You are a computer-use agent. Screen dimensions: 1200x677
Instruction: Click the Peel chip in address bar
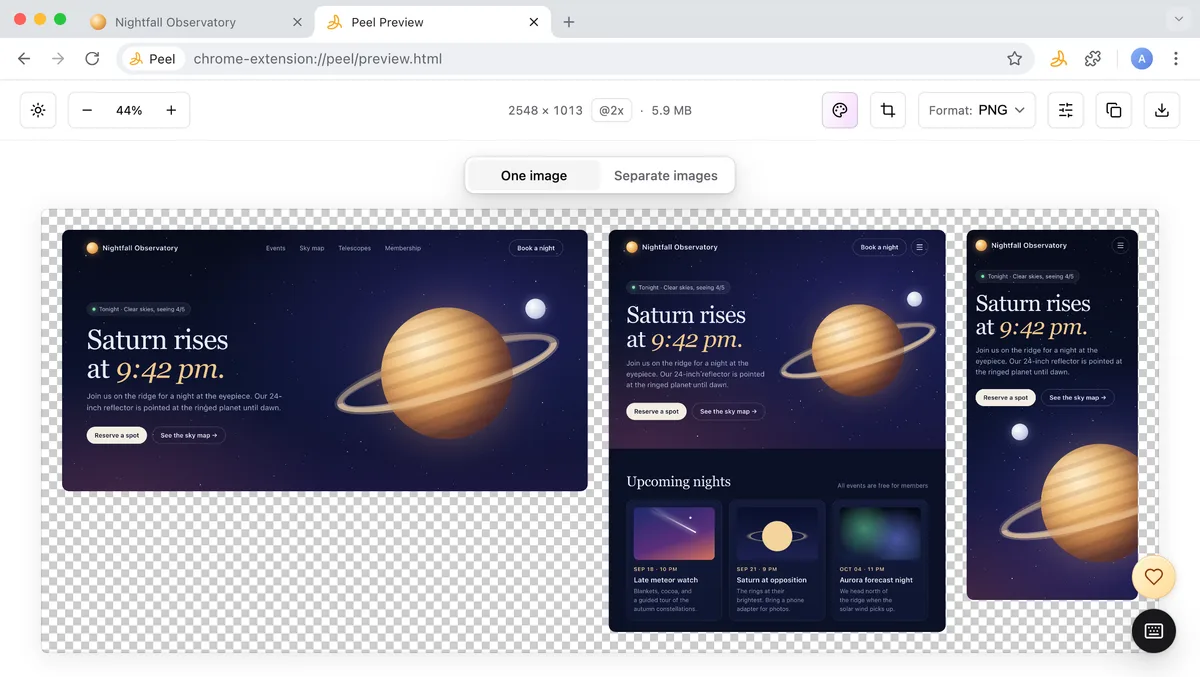(153, 59)
